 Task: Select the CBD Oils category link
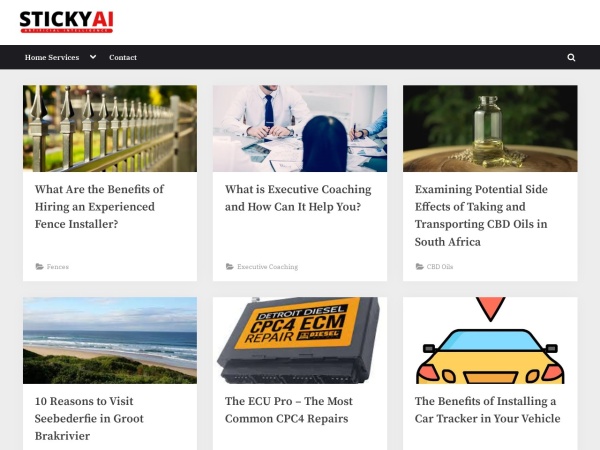[440, 267]
